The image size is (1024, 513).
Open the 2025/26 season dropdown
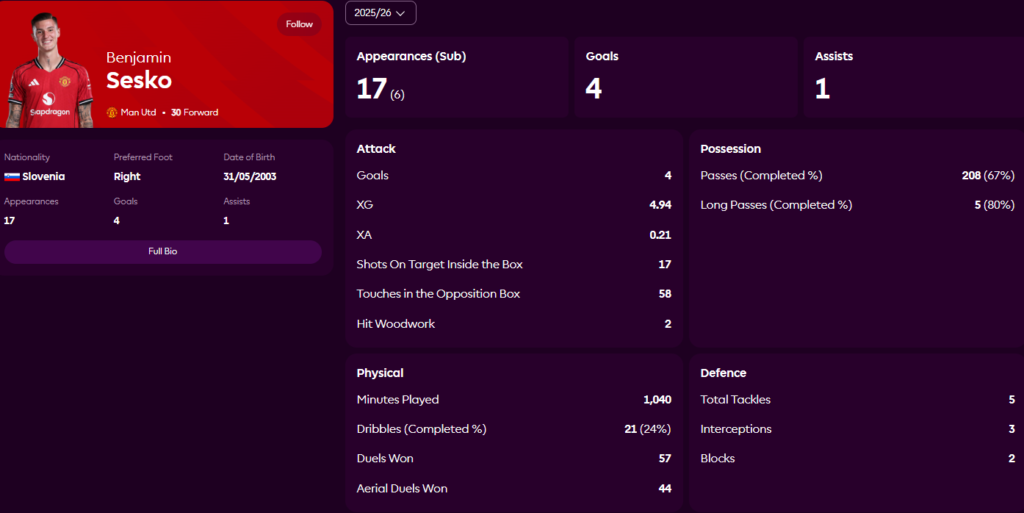[x=380, y=13]
